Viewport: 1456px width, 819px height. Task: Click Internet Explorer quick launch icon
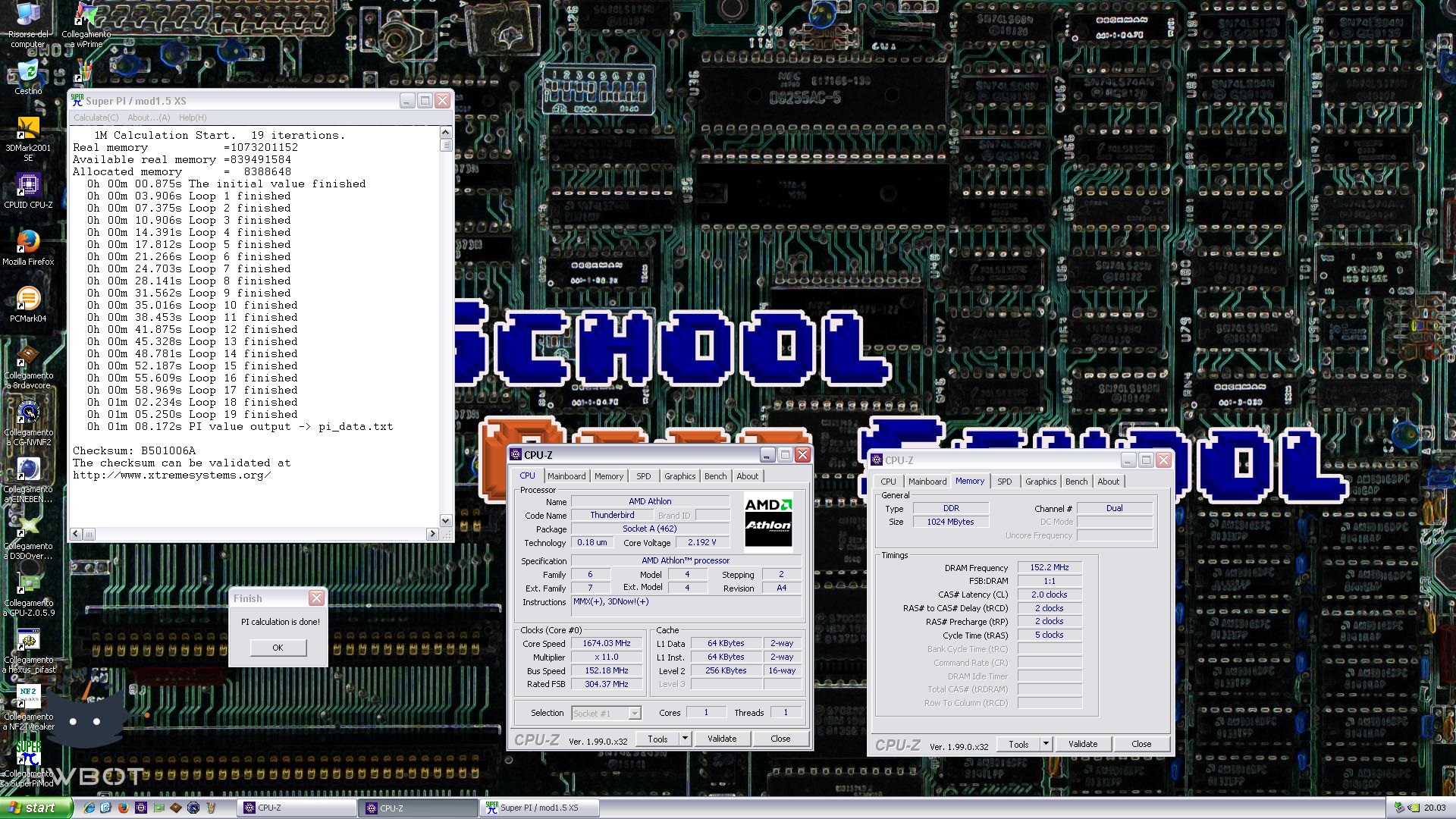[89, 808]
